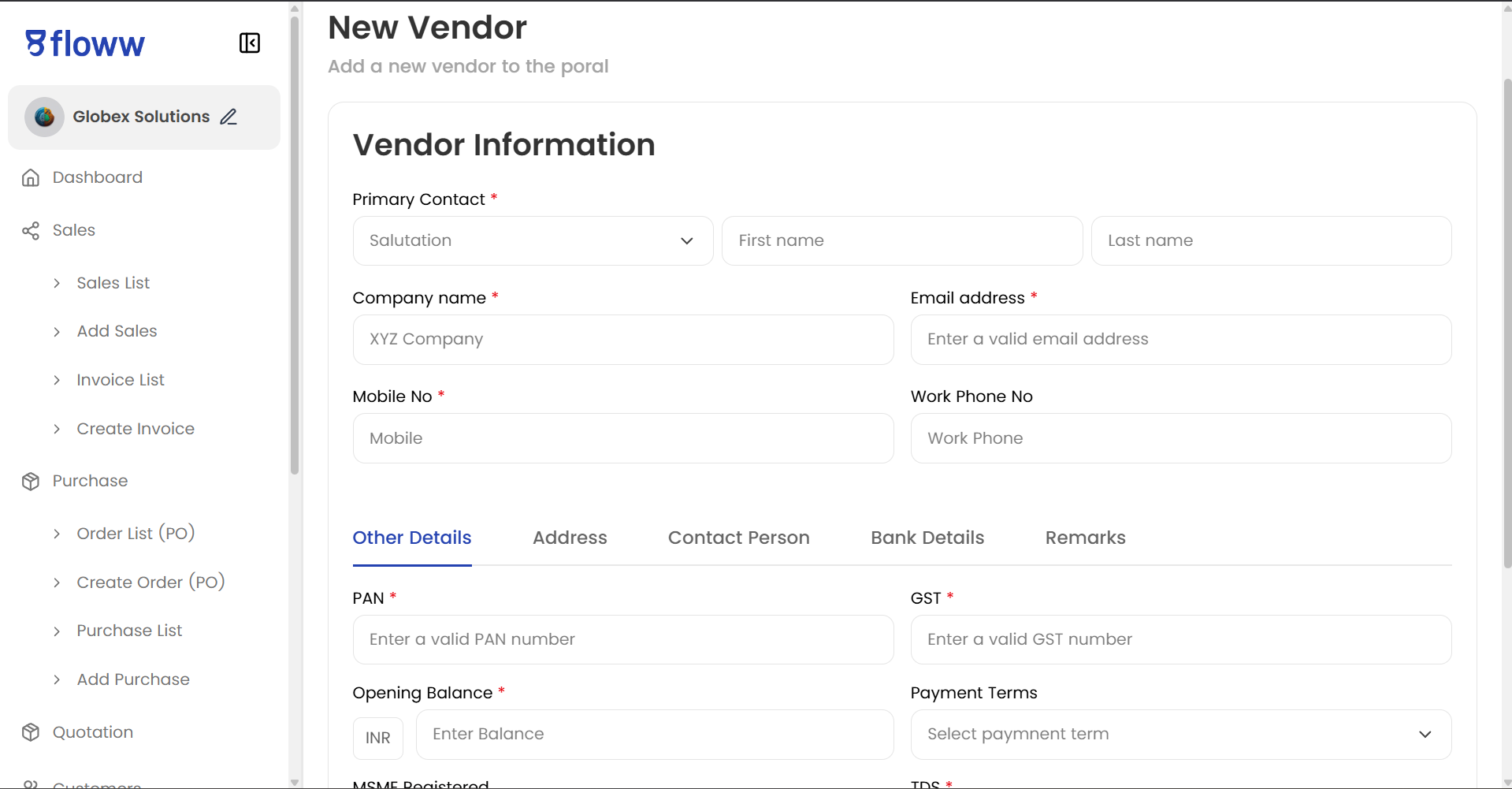Open the Payment Terms dropdown
This screenshot has width=1512, height=789.
[1180, 735]
